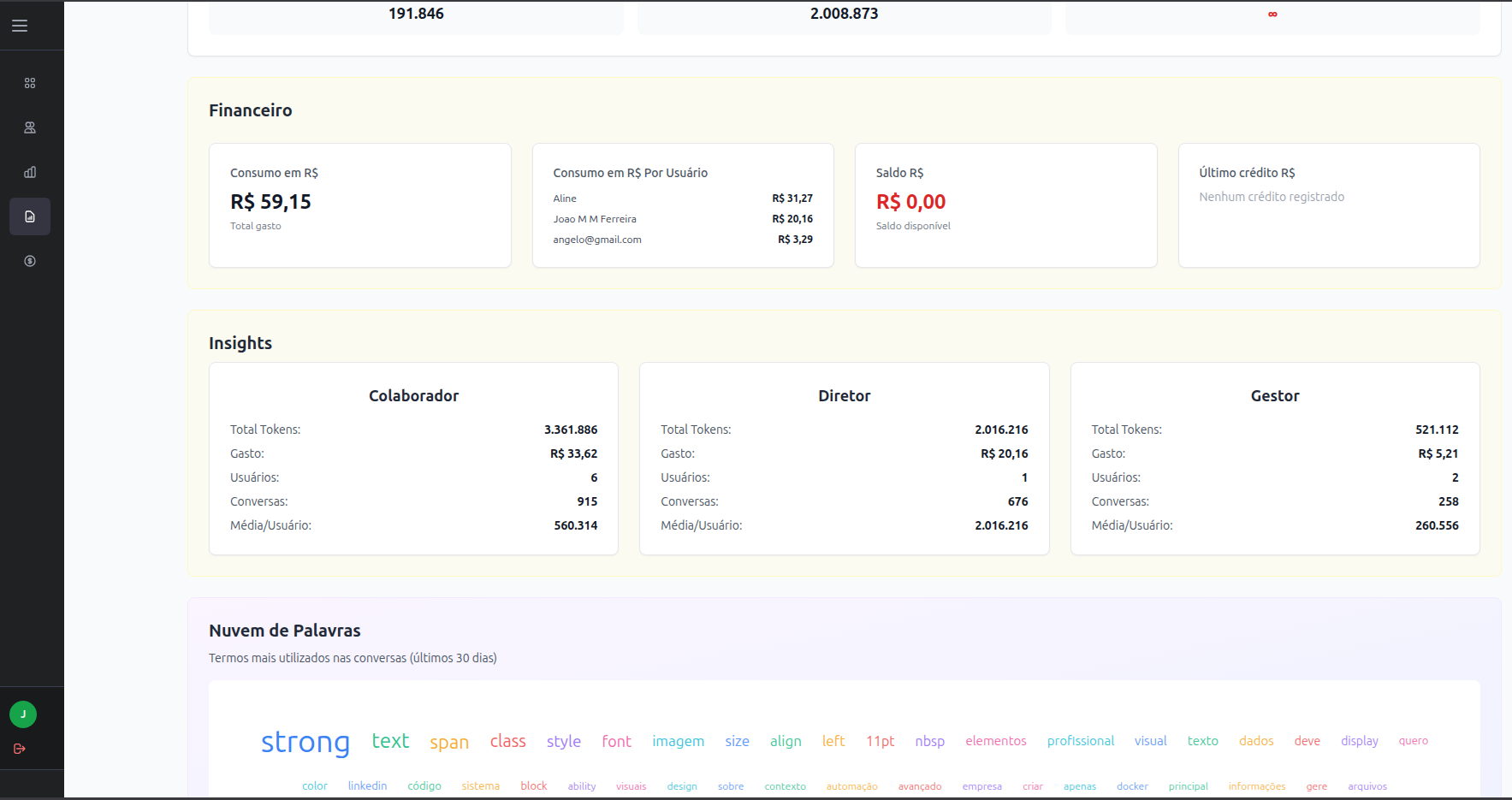Viewport: 1512px width, 800px height.
Task: Open the dashboard grid icon
Action: click(30, 83)
